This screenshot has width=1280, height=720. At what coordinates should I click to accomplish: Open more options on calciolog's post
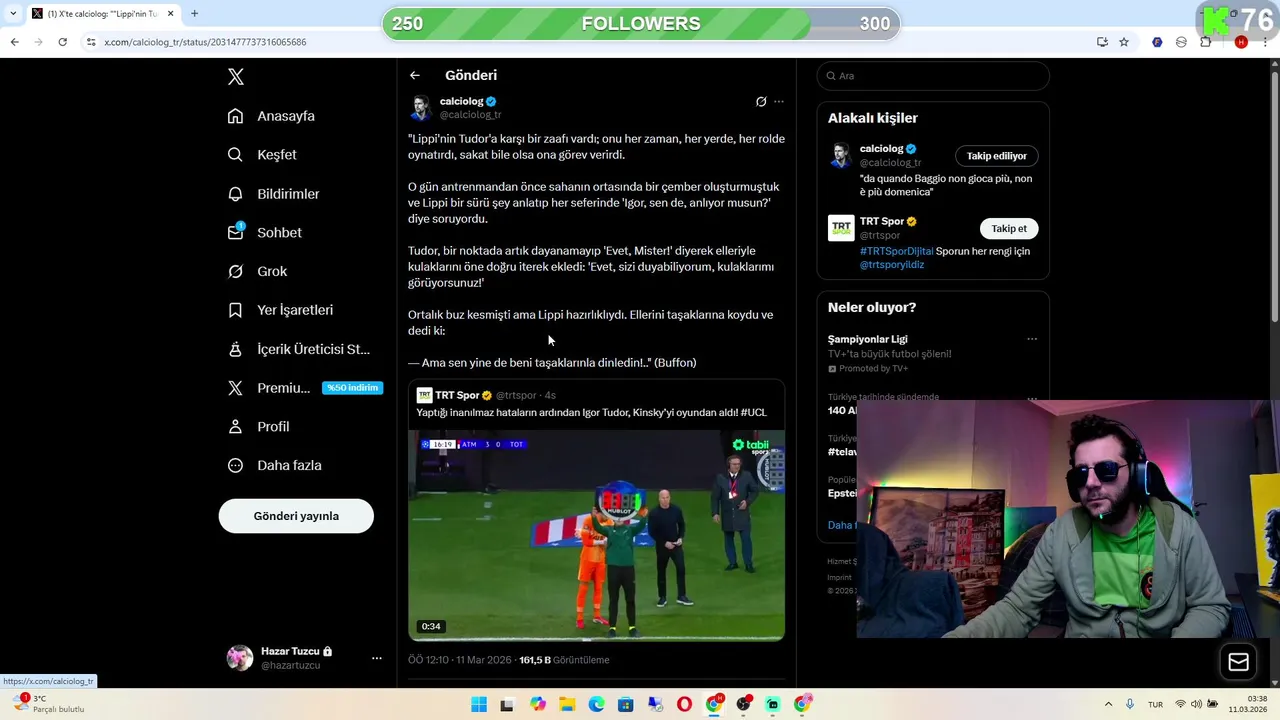coord(779,102)
